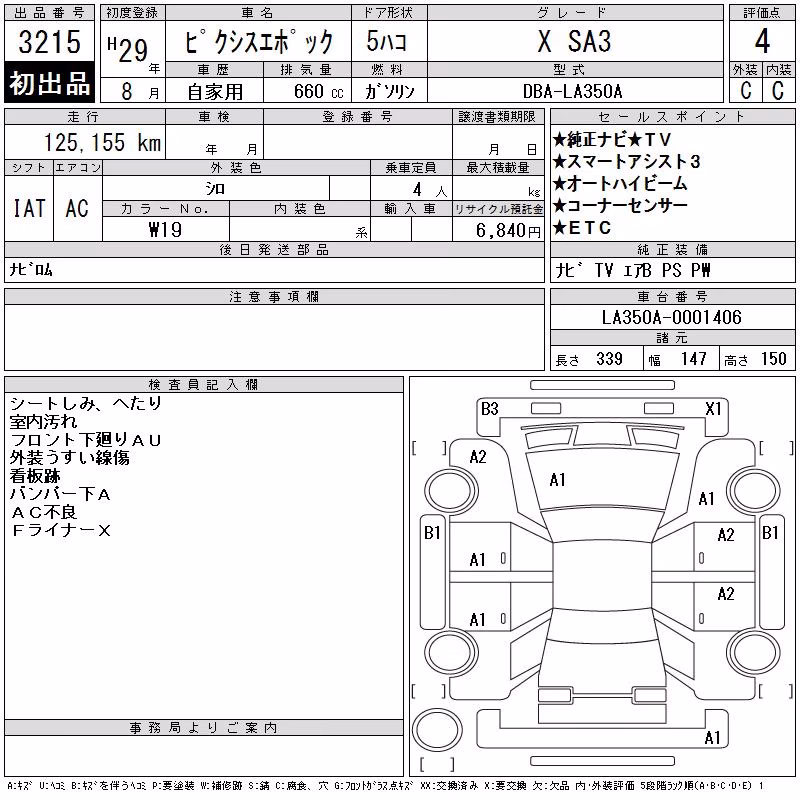Click the X1 damage mark on the diagram

pyautogui.click(x=713, y=409)
